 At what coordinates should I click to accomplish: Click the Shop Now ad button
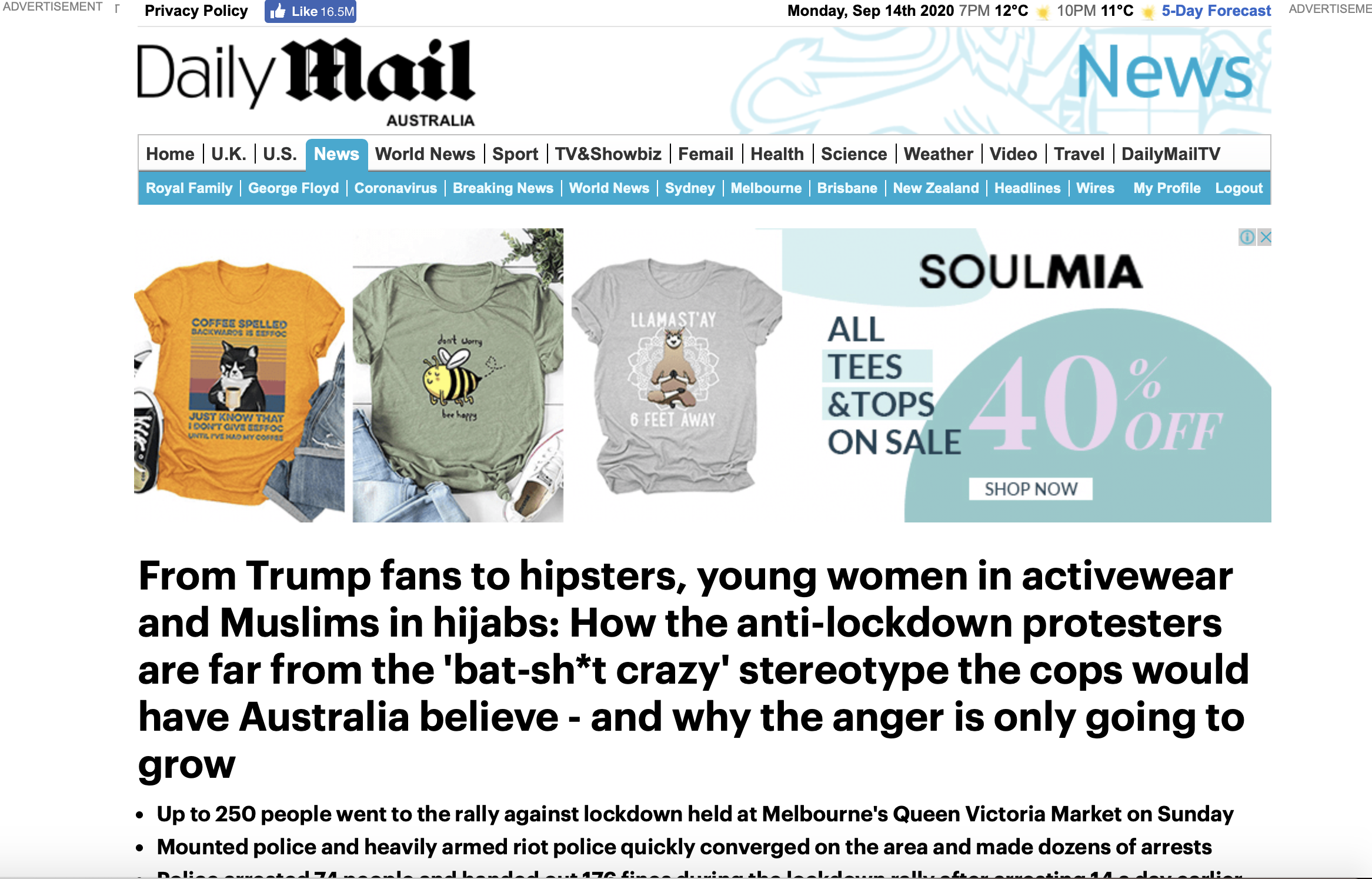coord(1030,489)
